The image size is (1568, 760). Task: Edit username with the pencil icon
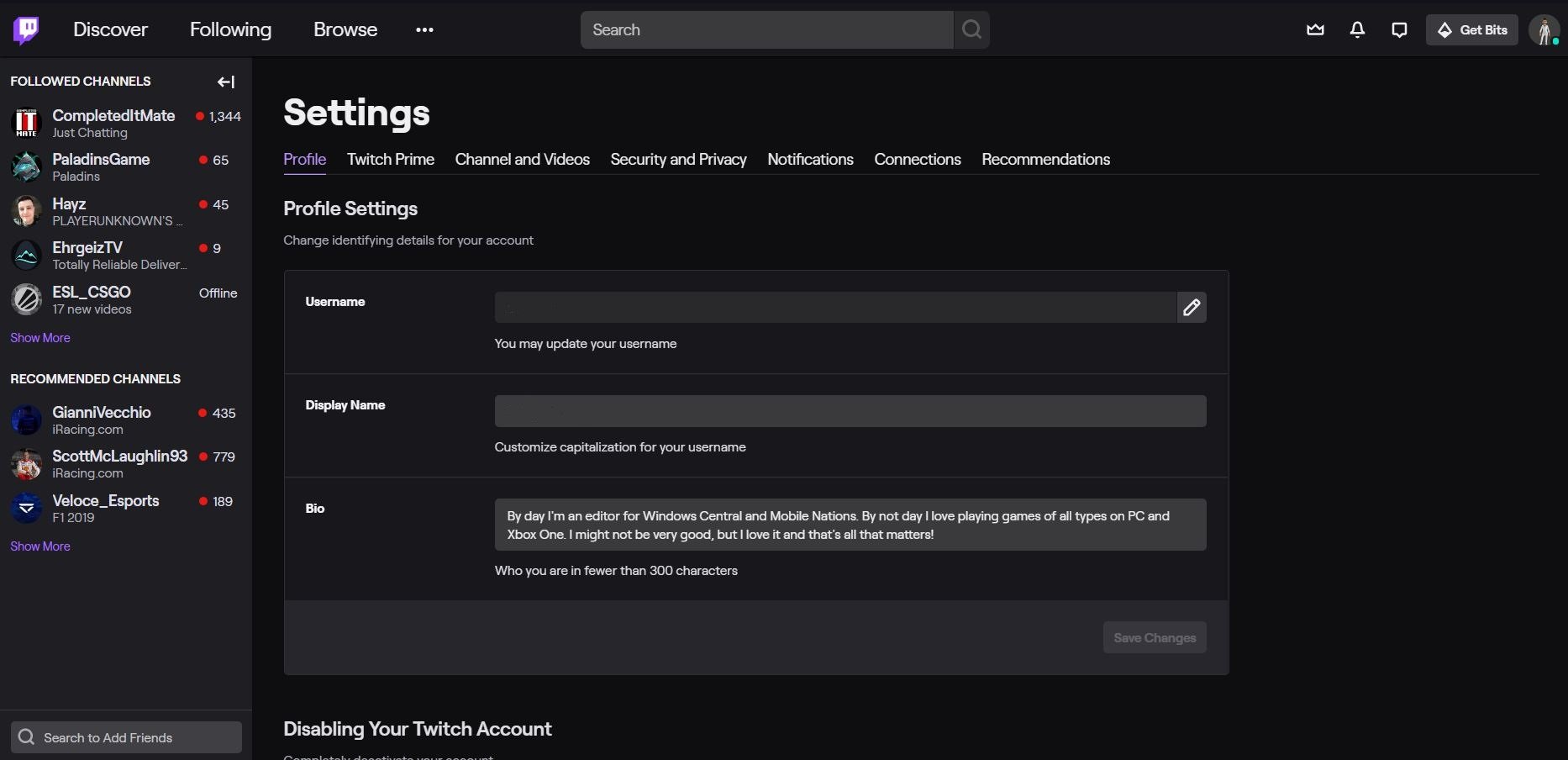1192,308
